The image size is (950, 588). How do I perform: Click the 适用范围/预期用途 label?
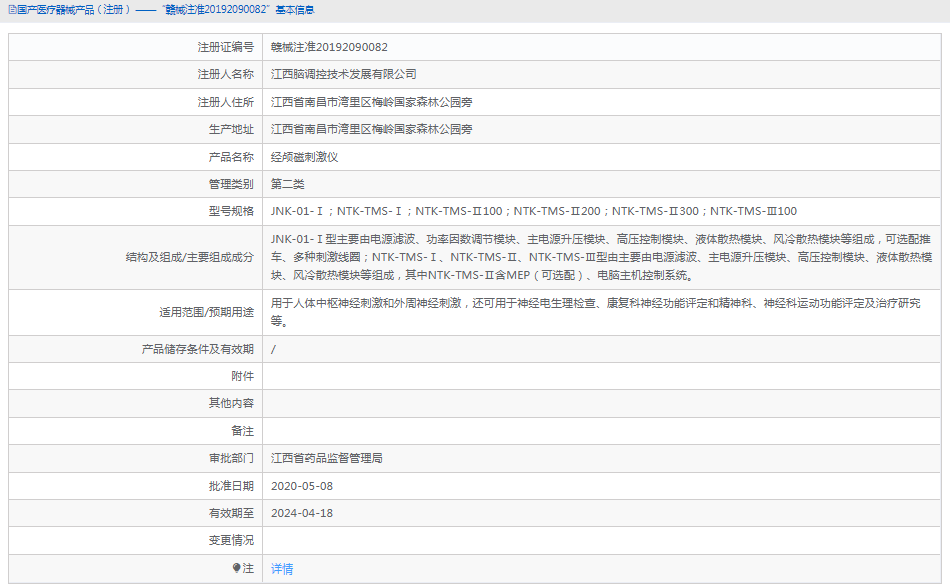(x=206, y=312)
